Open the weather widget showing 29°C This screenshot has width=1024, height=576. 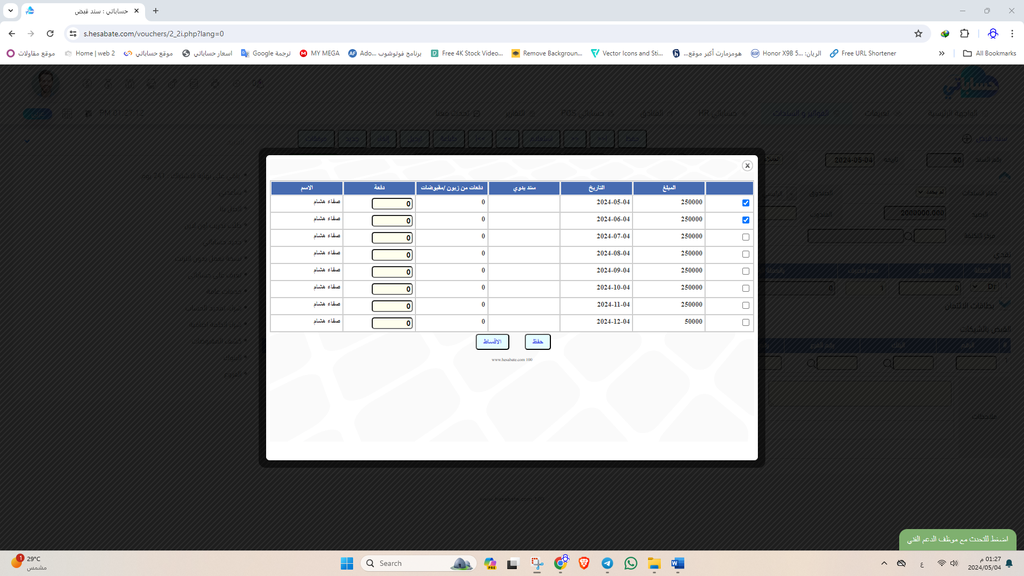click(29, 563)
